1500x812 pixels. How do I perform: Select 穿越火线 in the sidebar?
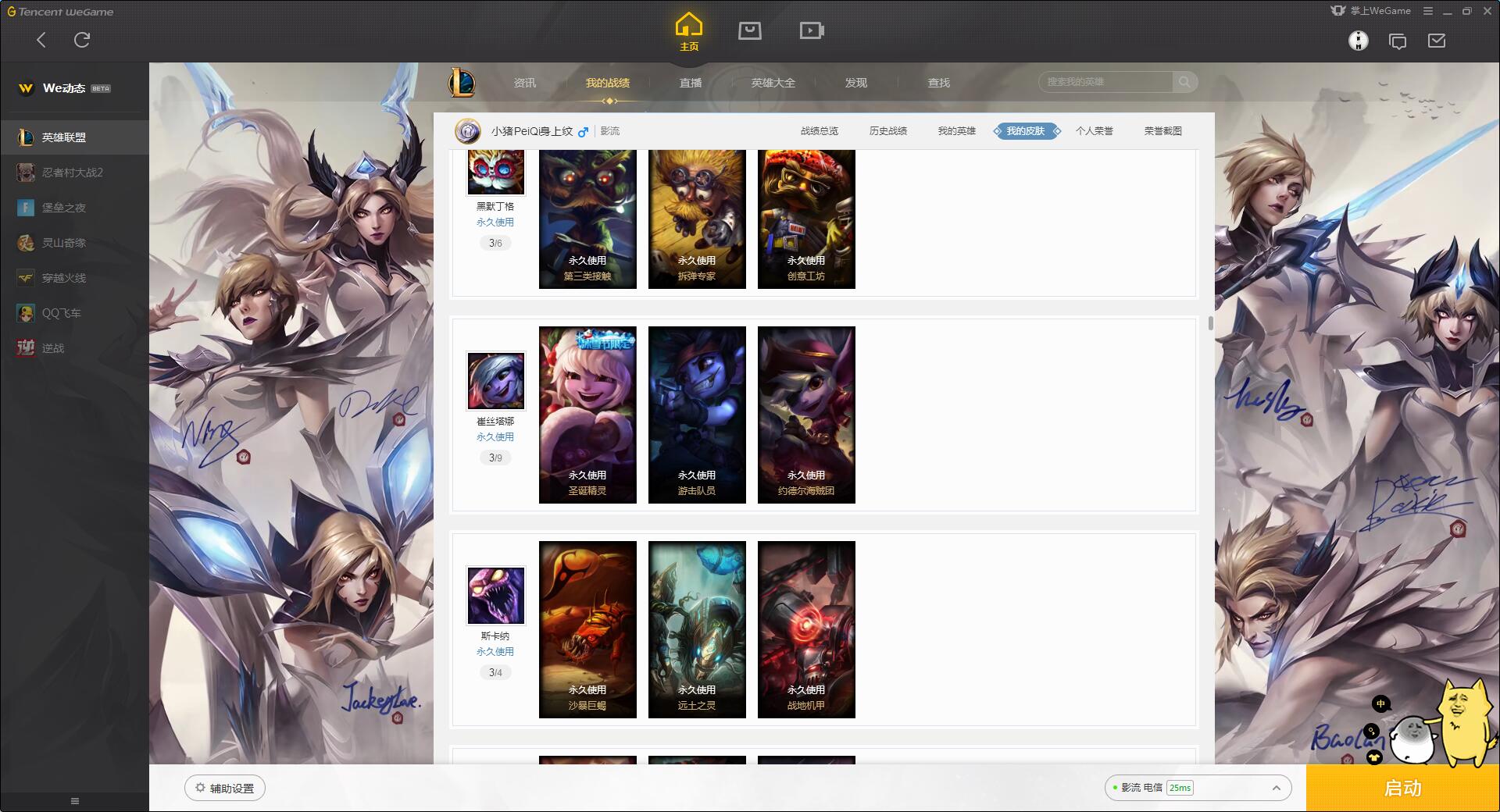pos(74,278)
